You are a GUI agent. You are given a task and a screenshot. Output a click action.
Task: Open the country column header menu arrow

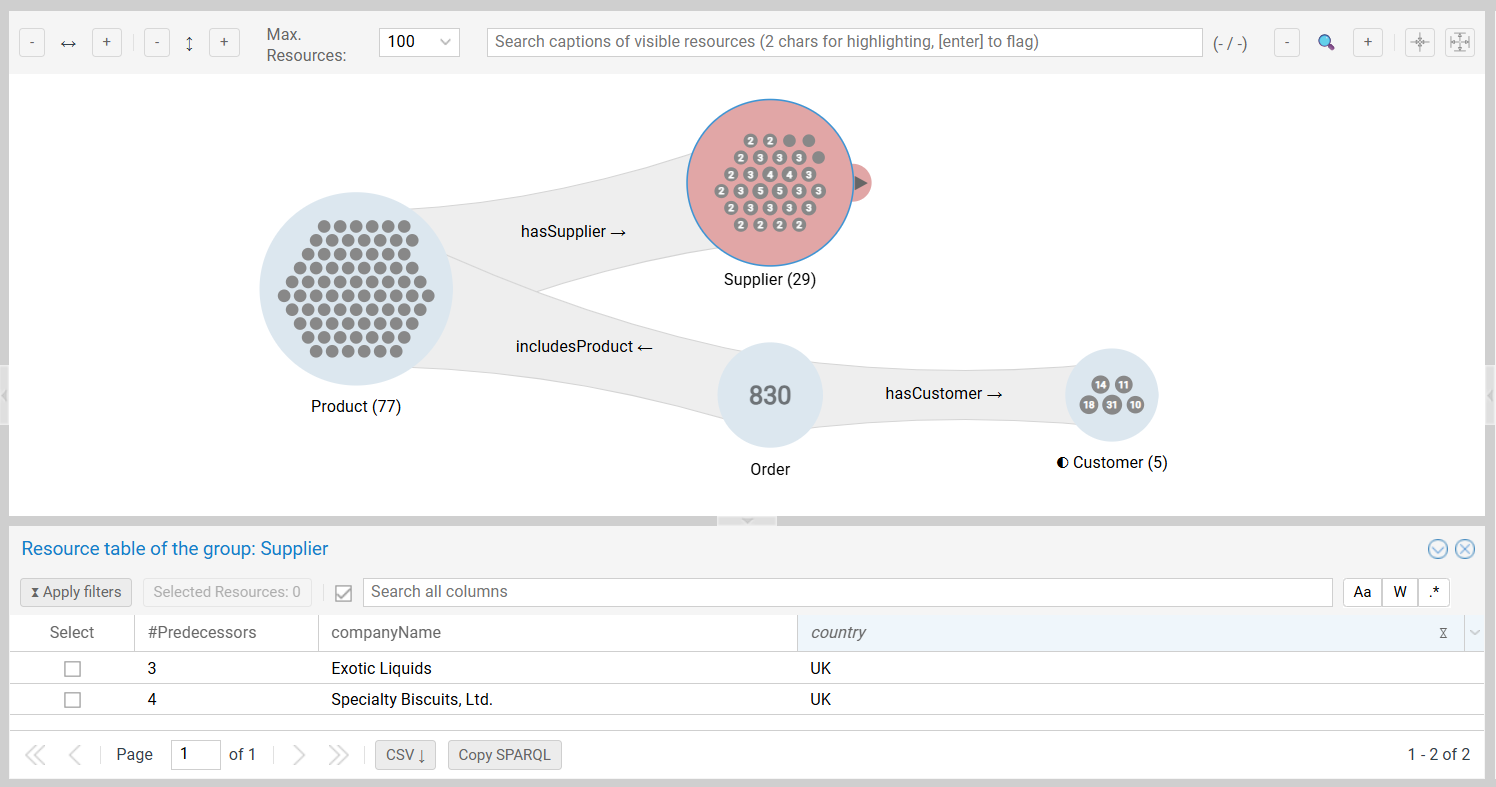1474,633
